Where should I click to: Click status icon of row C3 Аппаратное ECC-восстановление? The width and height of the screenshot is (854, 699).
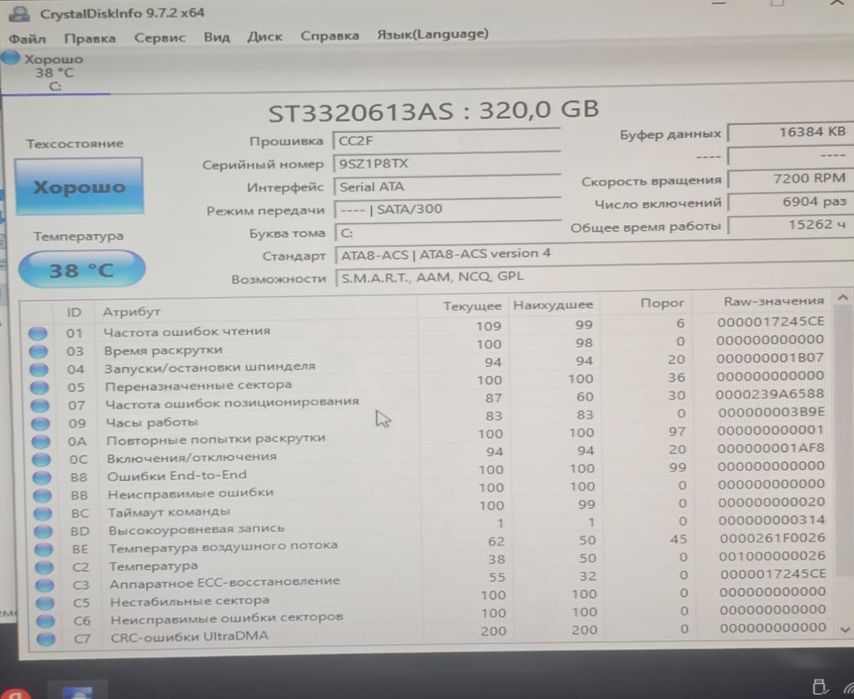(45, 585)
